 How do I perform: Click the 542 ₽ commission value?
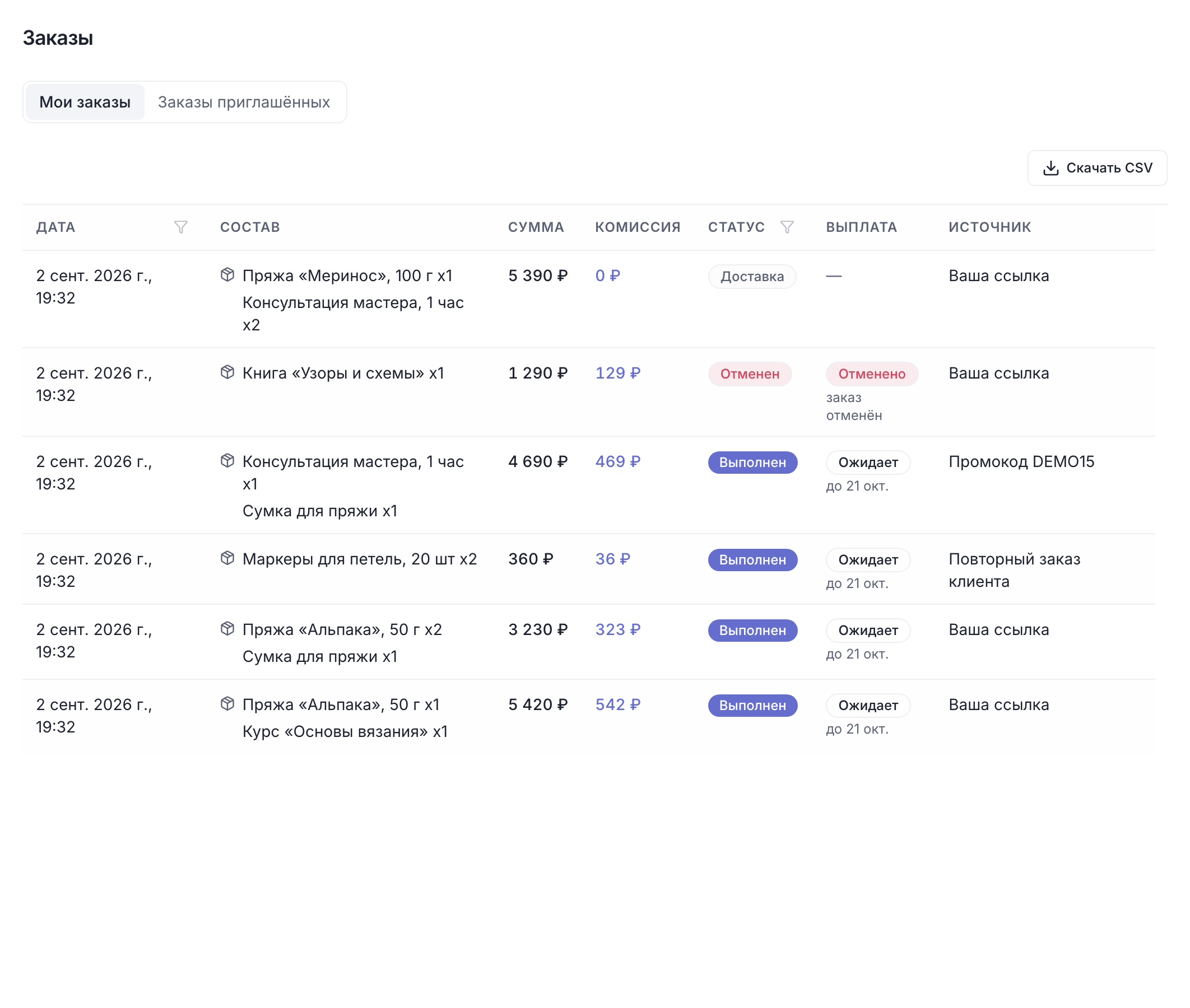point(618,705)
